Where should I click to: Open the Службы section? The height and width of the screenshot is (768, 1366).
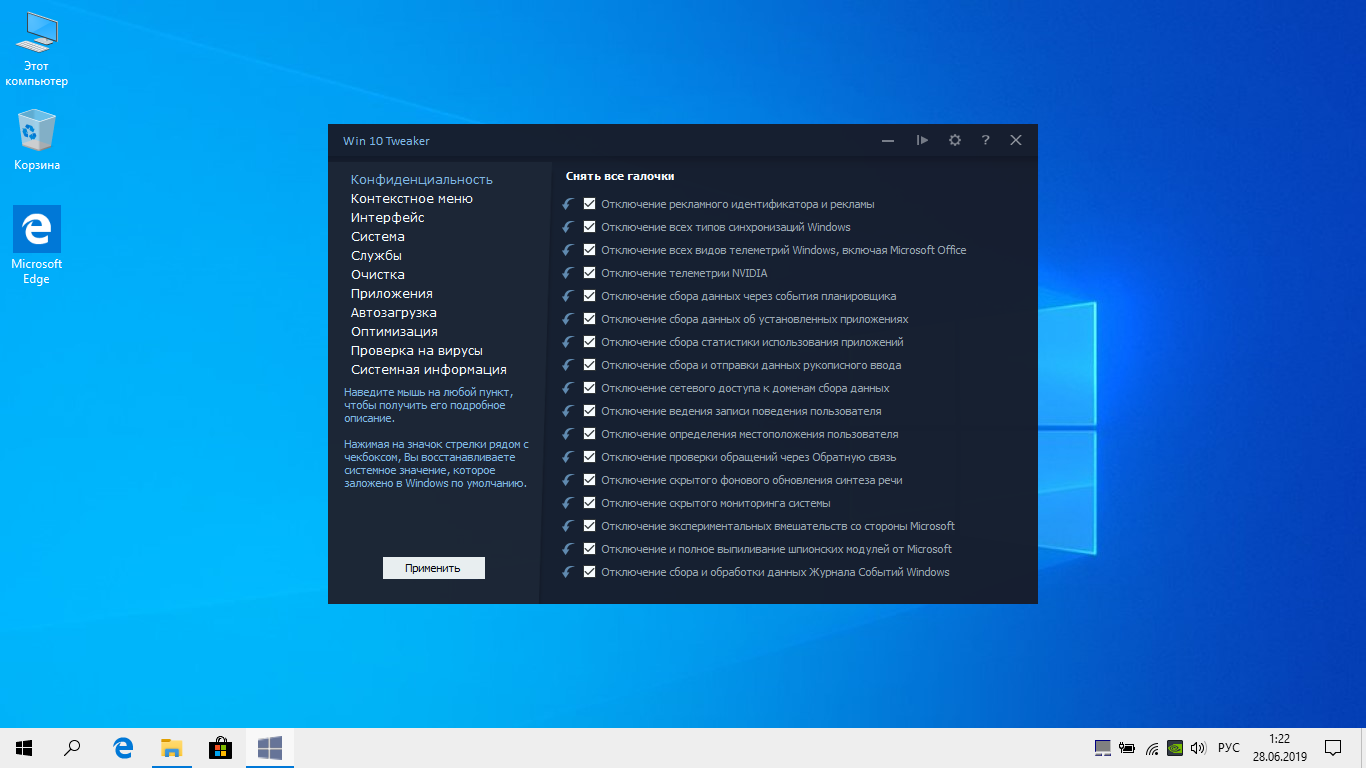click(376, 256)
